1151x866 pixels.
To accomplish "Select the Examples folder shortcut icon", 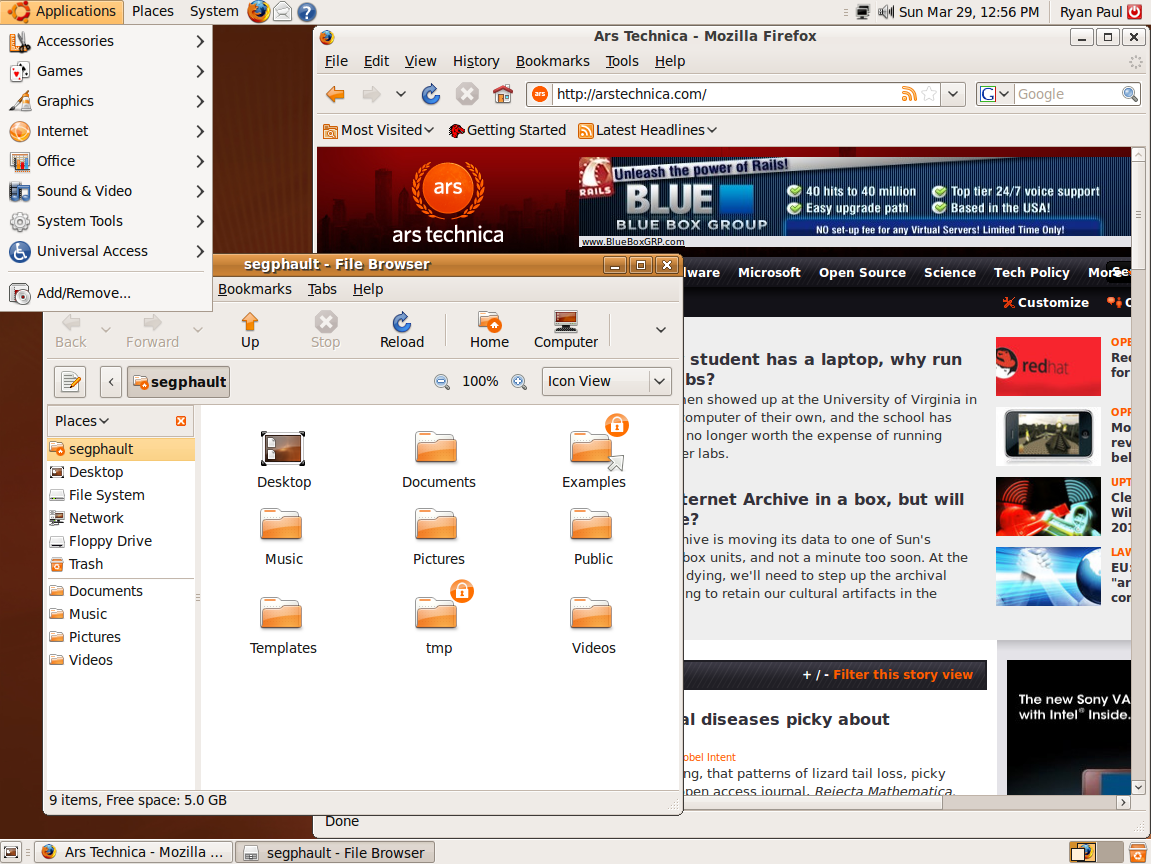I will (x=594, y=452).
